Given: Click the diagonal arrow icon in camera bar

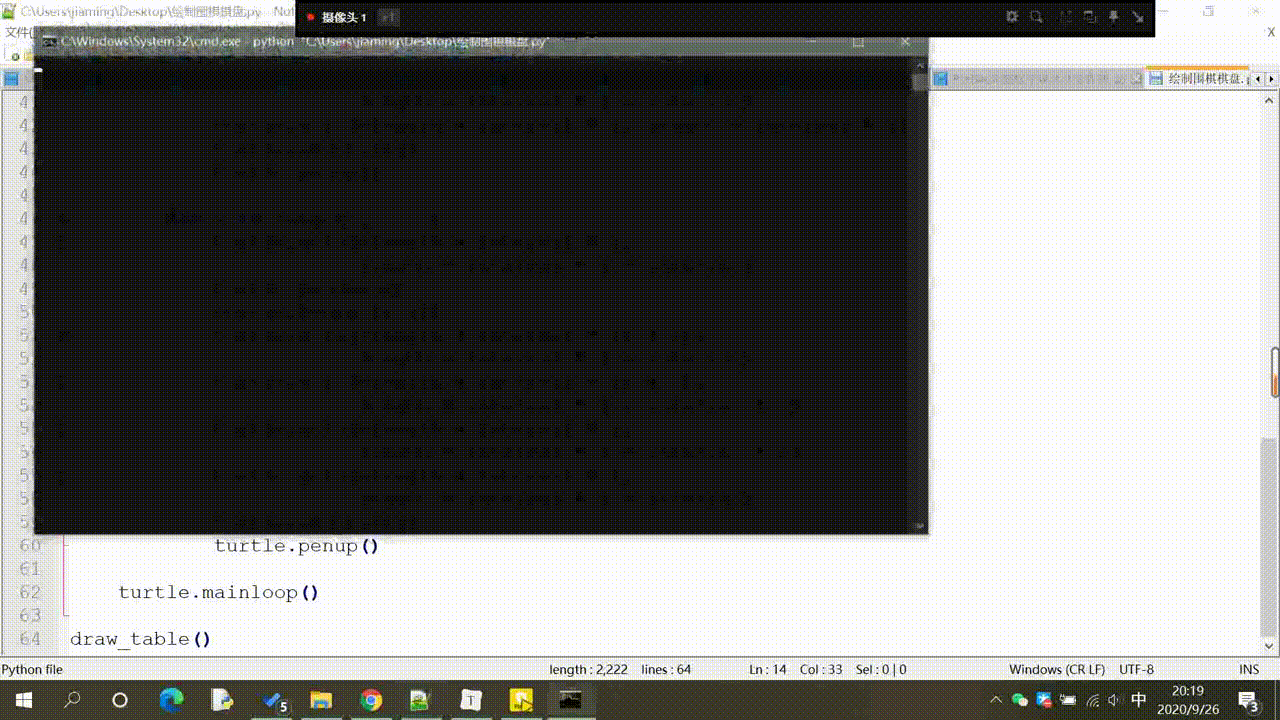Looking at the screenshot, I should (x=1137, y=17).
